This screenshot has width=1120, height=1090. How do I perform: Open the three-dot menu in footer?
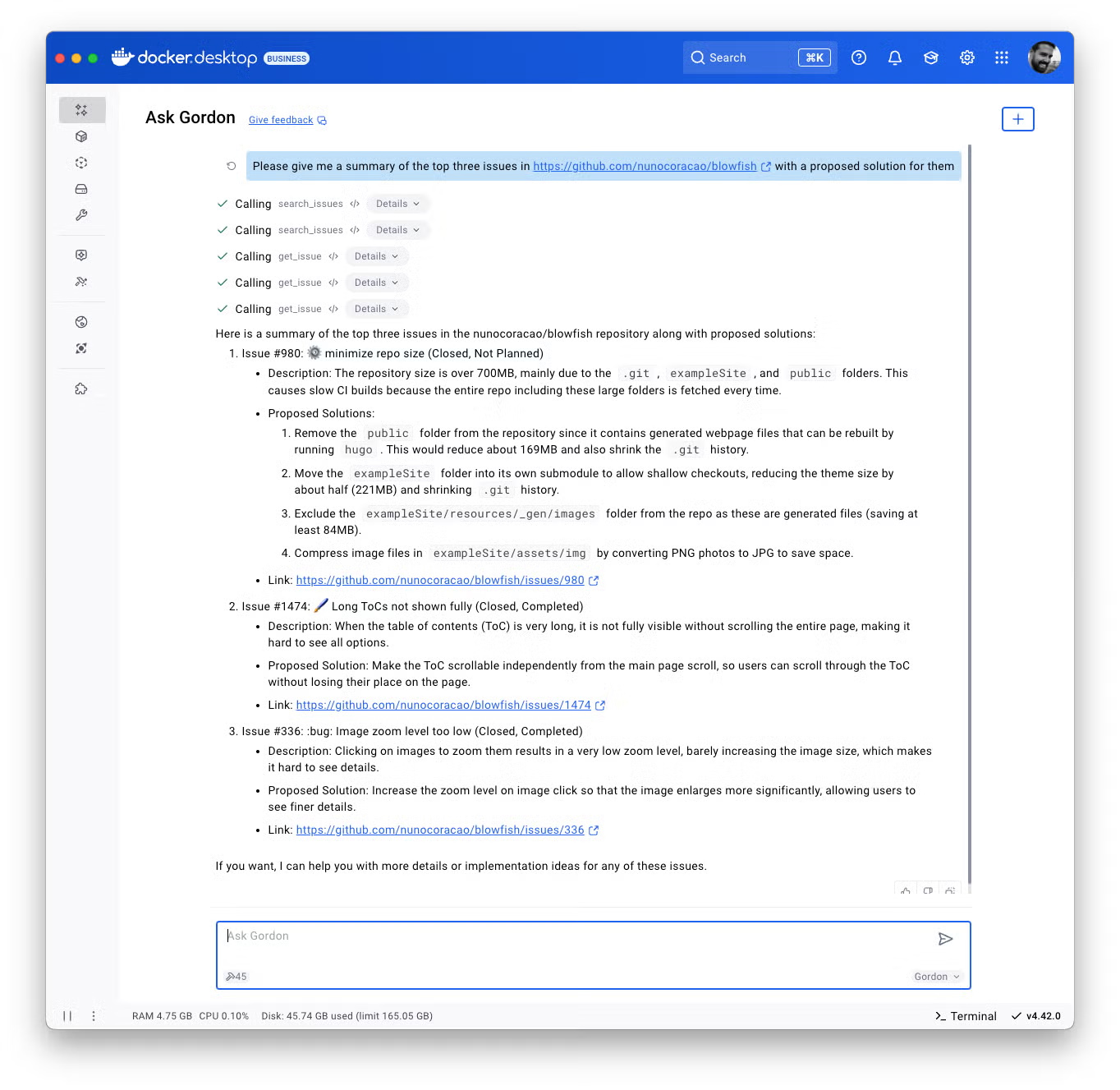coord(94,1016)
